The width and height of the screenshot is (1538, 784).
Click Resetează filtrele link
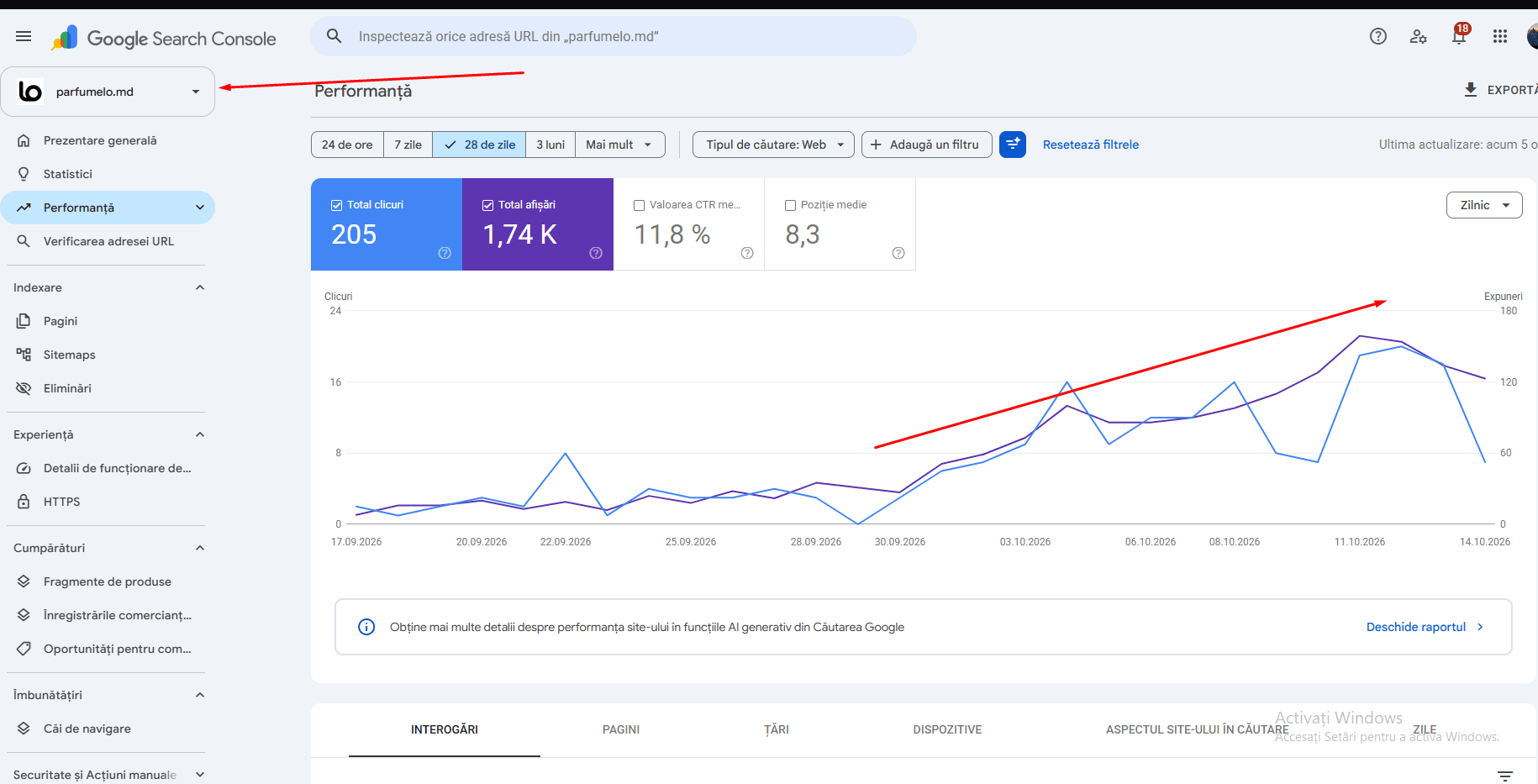pyautogui.click(x=1091, y=145)
